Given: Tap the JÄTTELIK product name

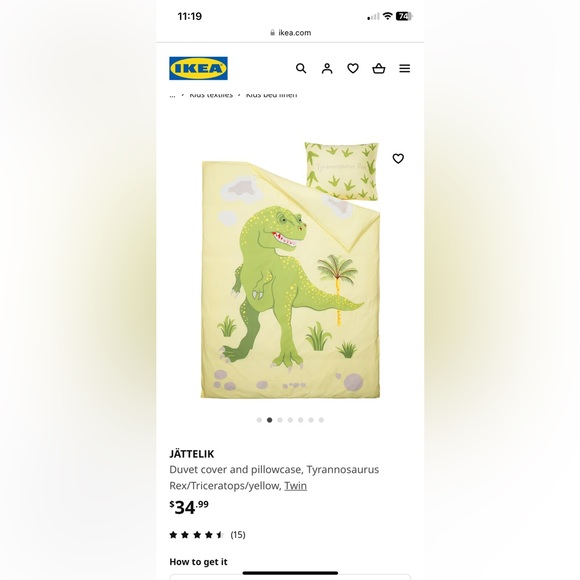Looking at the screenshot, I should point(192,454).
